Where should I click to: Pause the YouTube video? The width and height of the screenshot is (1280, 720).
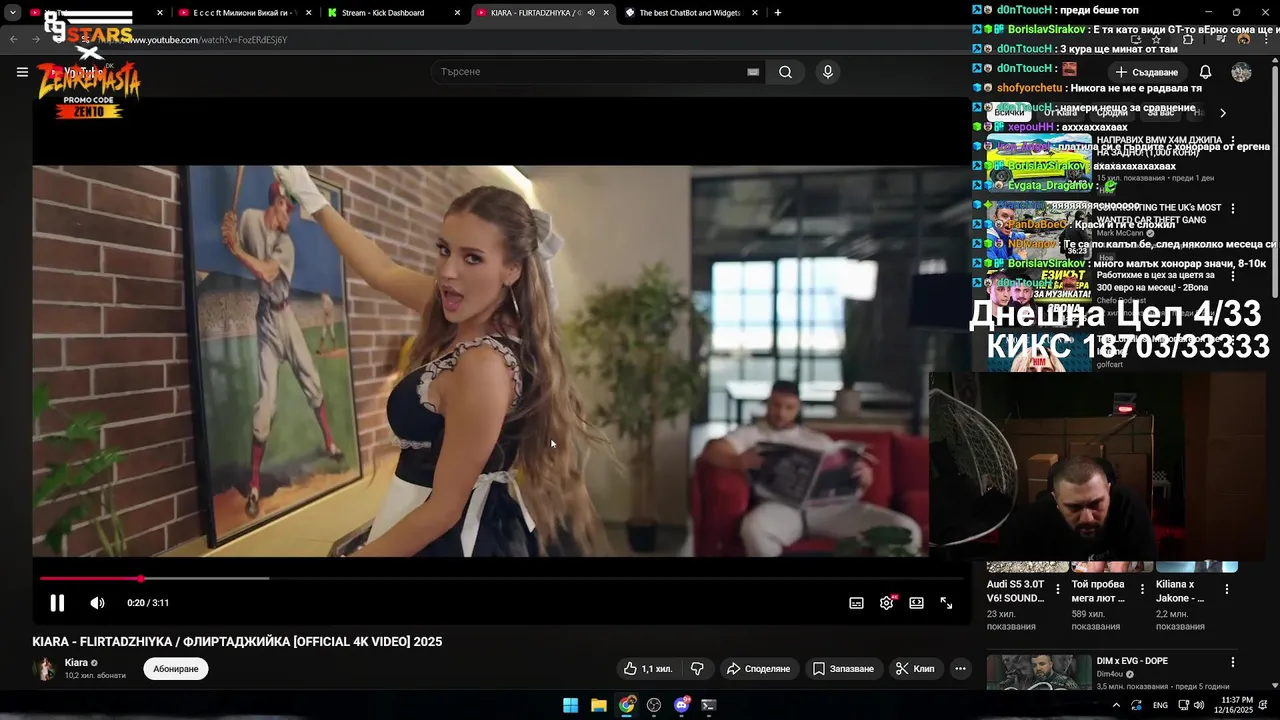[57, 603]
